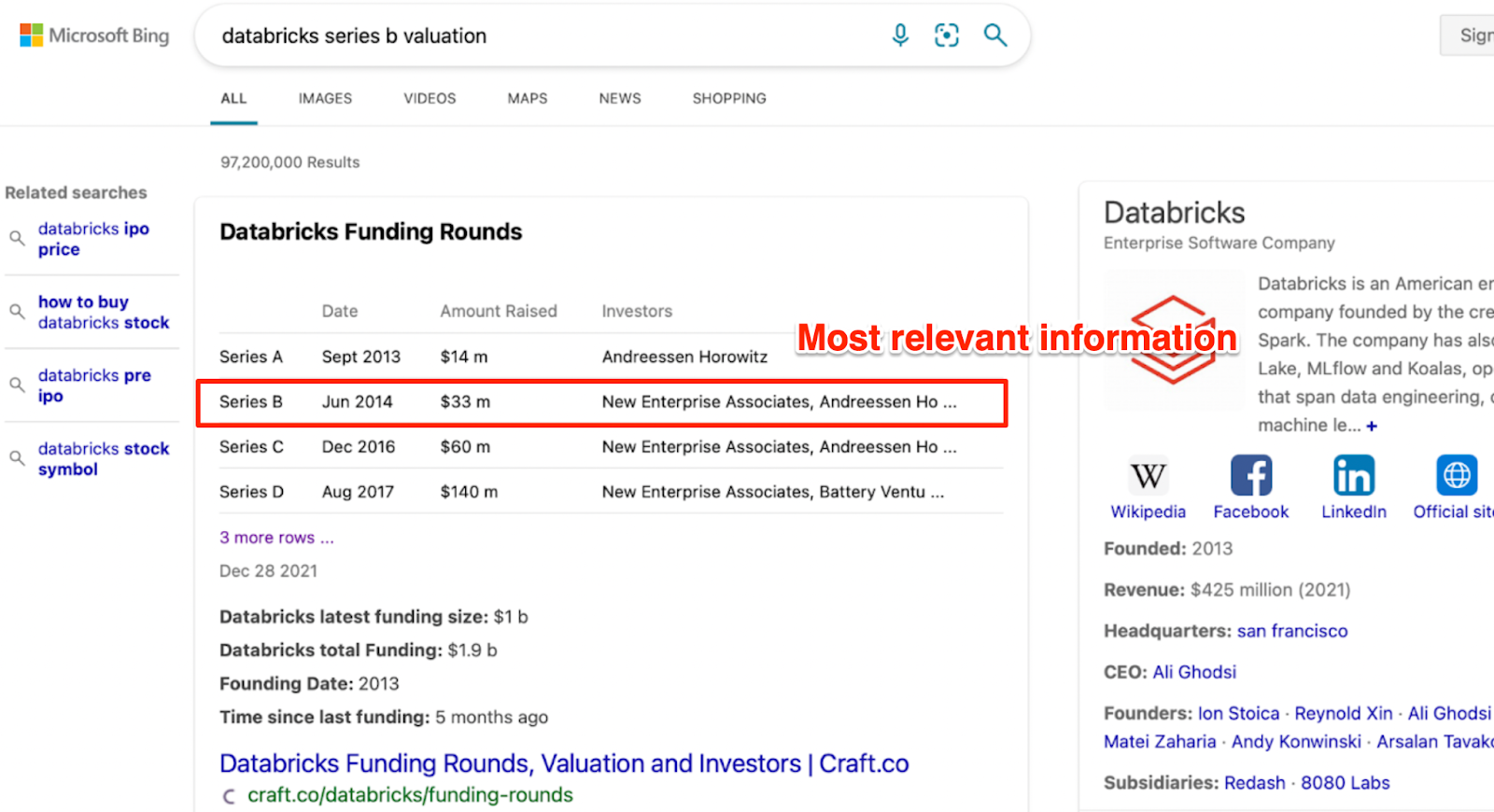Click the Amount Raised column header
1494x812 pixels.
pyautogui.click(x=499, y=311)
